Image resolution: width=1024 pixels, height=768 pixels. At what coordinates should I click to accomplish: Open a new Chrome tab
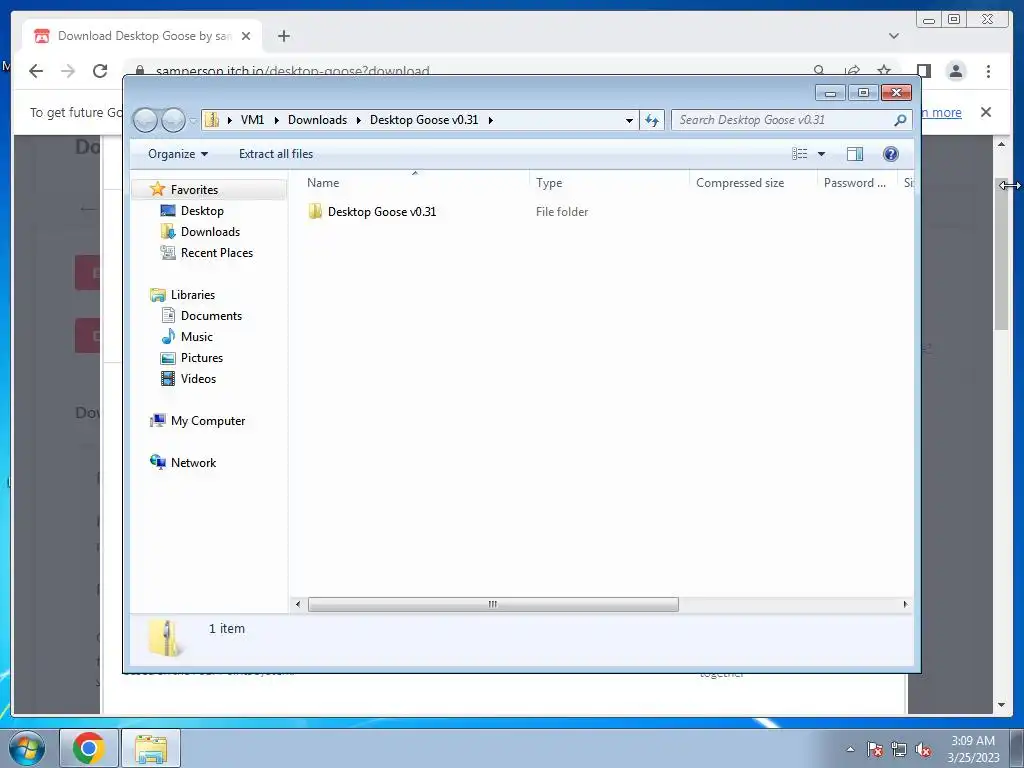pyautogui.click(x=283, y=36)
